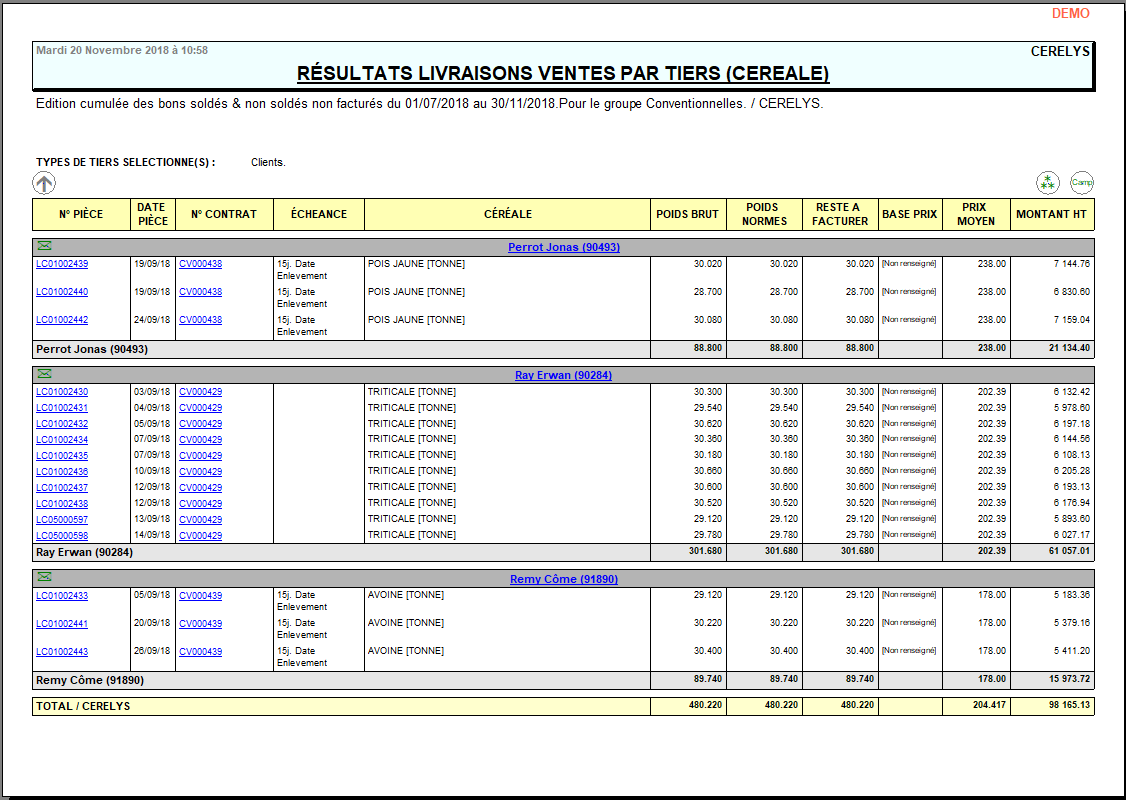Open delivery note LC05000598
Image resolution: width=1126 pixels, height=800 pixels.
pyautogui.click(x=62, y=536)
